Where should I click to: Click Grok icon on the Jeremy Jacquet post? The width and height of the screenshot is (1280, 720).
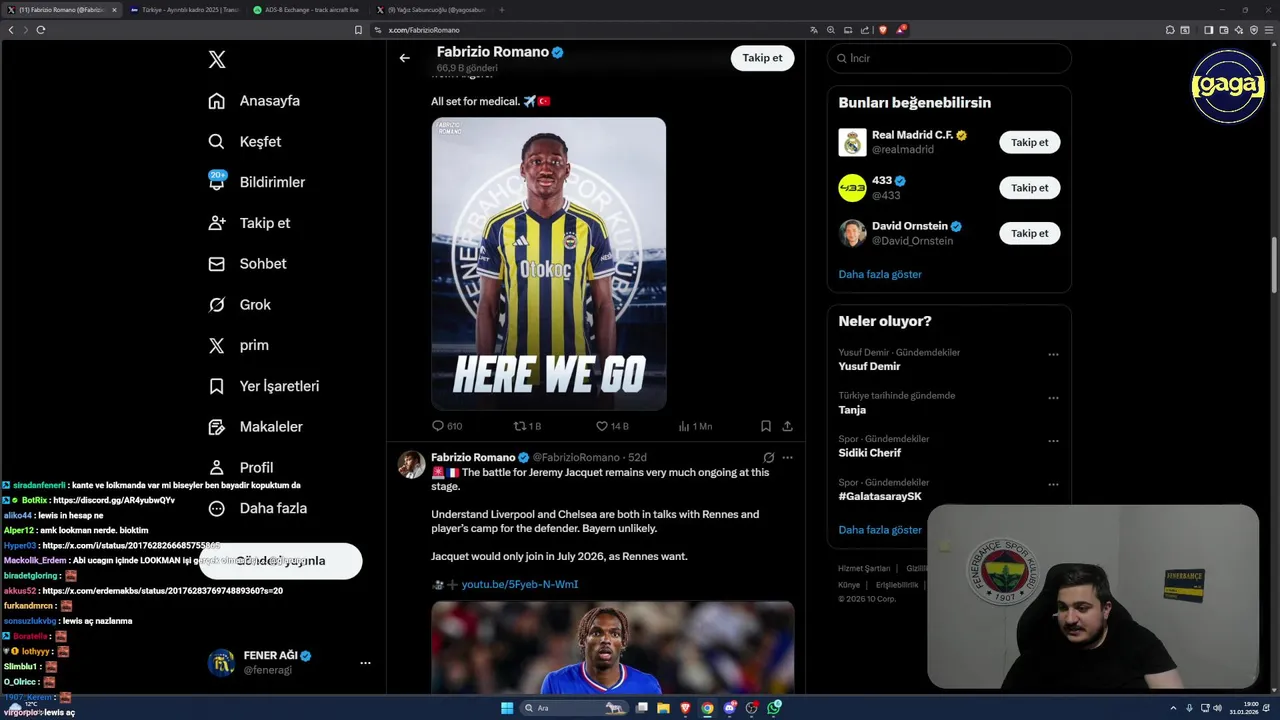(768, 458)
